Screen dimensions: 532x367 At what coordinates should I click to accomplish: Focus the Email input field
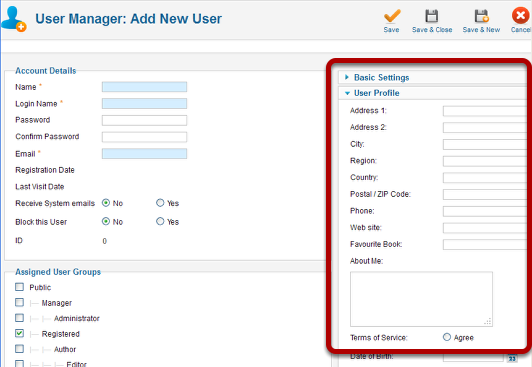click(144, 154)
